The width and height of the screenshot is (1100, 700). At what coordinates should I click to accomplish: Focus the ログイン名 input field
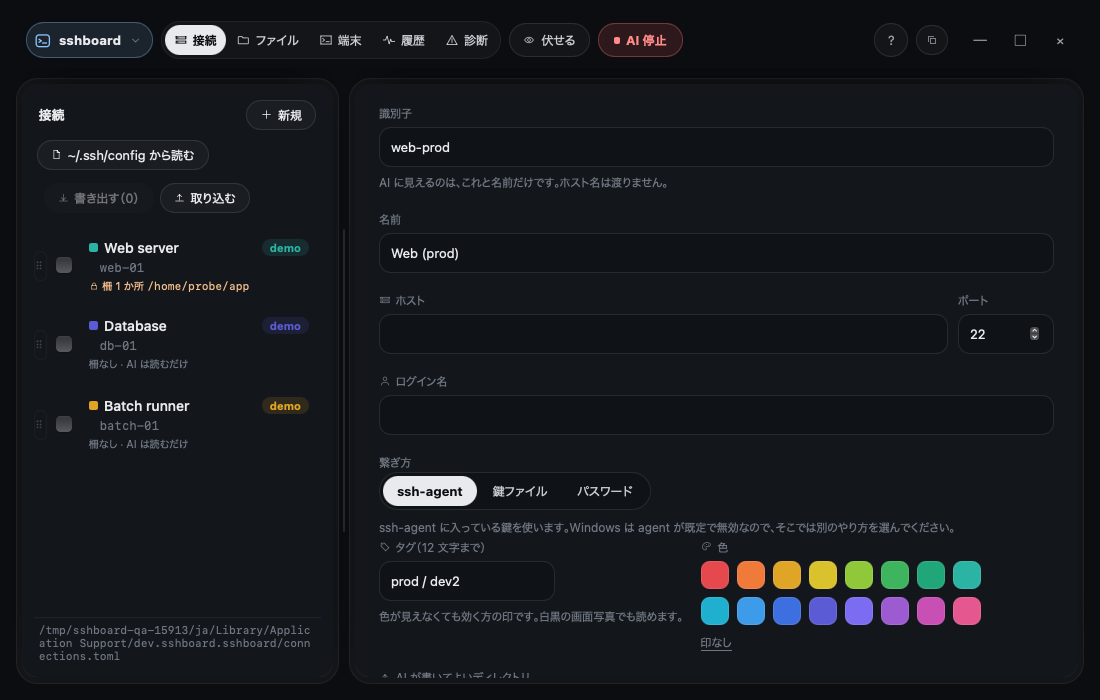[x=716, y=415]
